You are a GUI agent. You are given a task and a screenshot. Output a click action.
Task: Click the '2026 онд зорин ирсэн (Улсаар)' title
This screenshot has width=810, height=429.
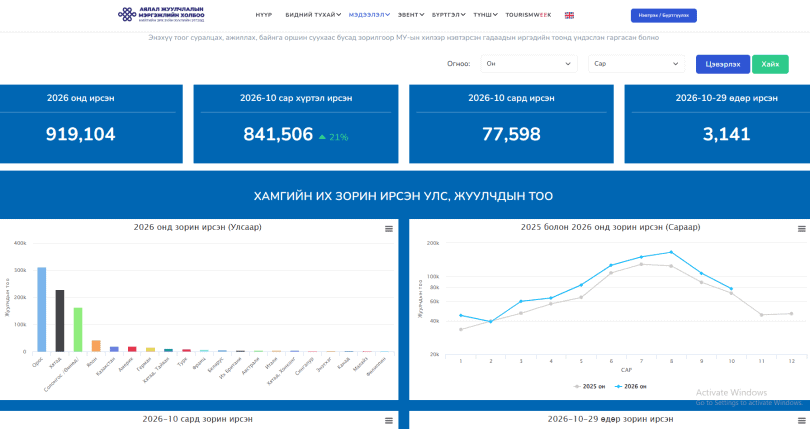point(197,227)
